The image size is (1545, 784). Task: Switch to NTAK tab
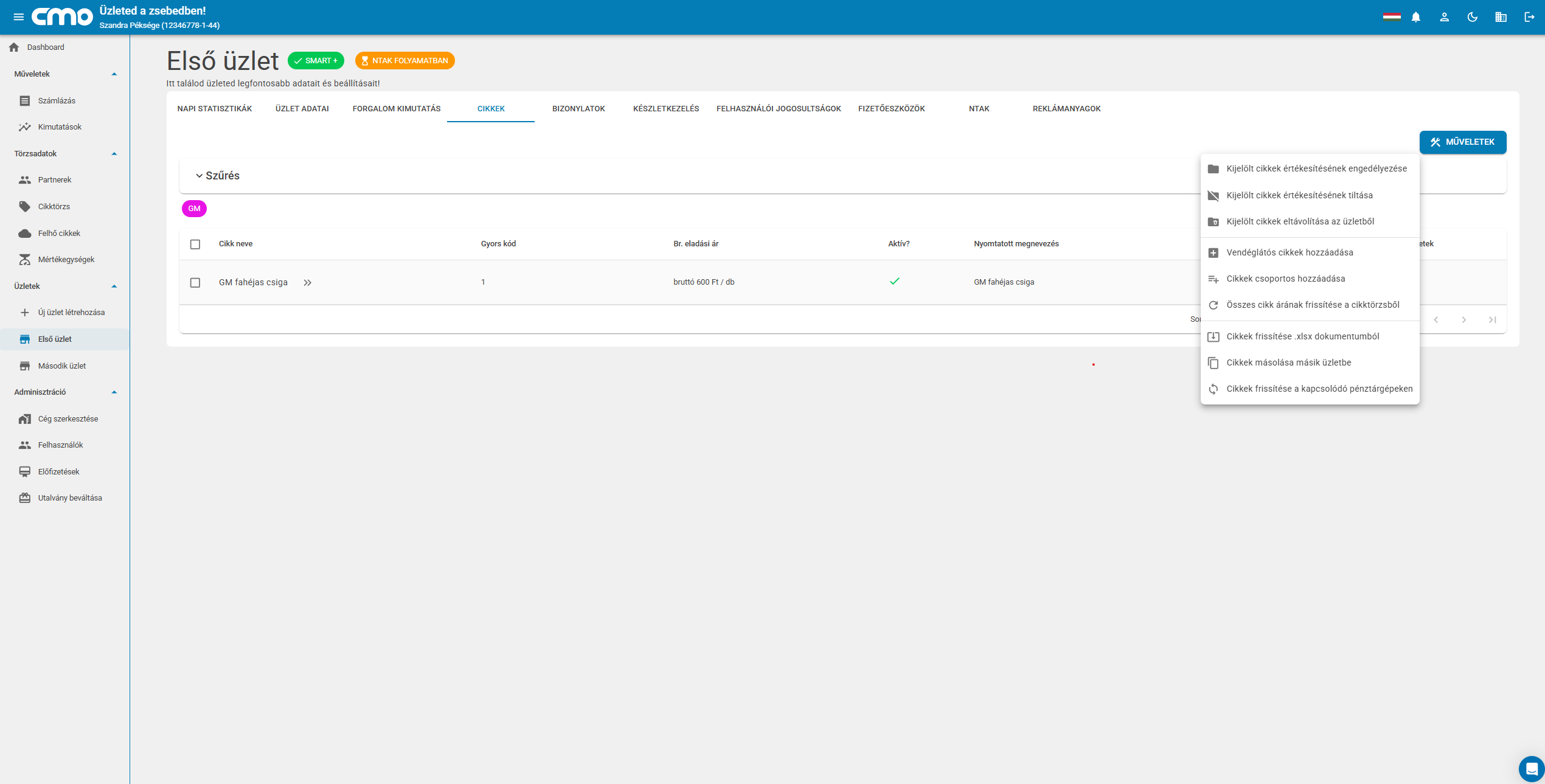[979, 108]
